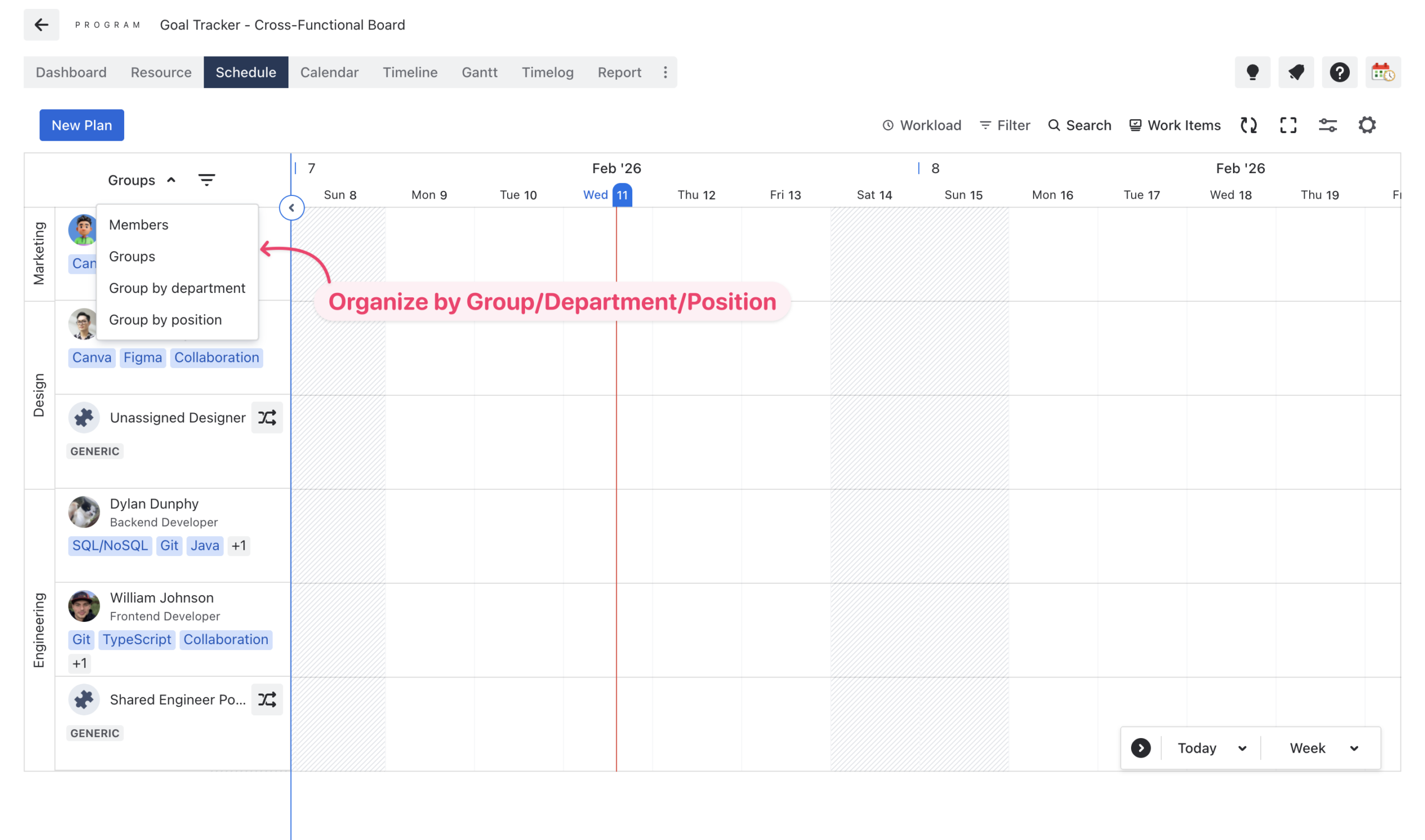Toggle the Workload view
1425x840 pixels.
(x=921, y=125)
